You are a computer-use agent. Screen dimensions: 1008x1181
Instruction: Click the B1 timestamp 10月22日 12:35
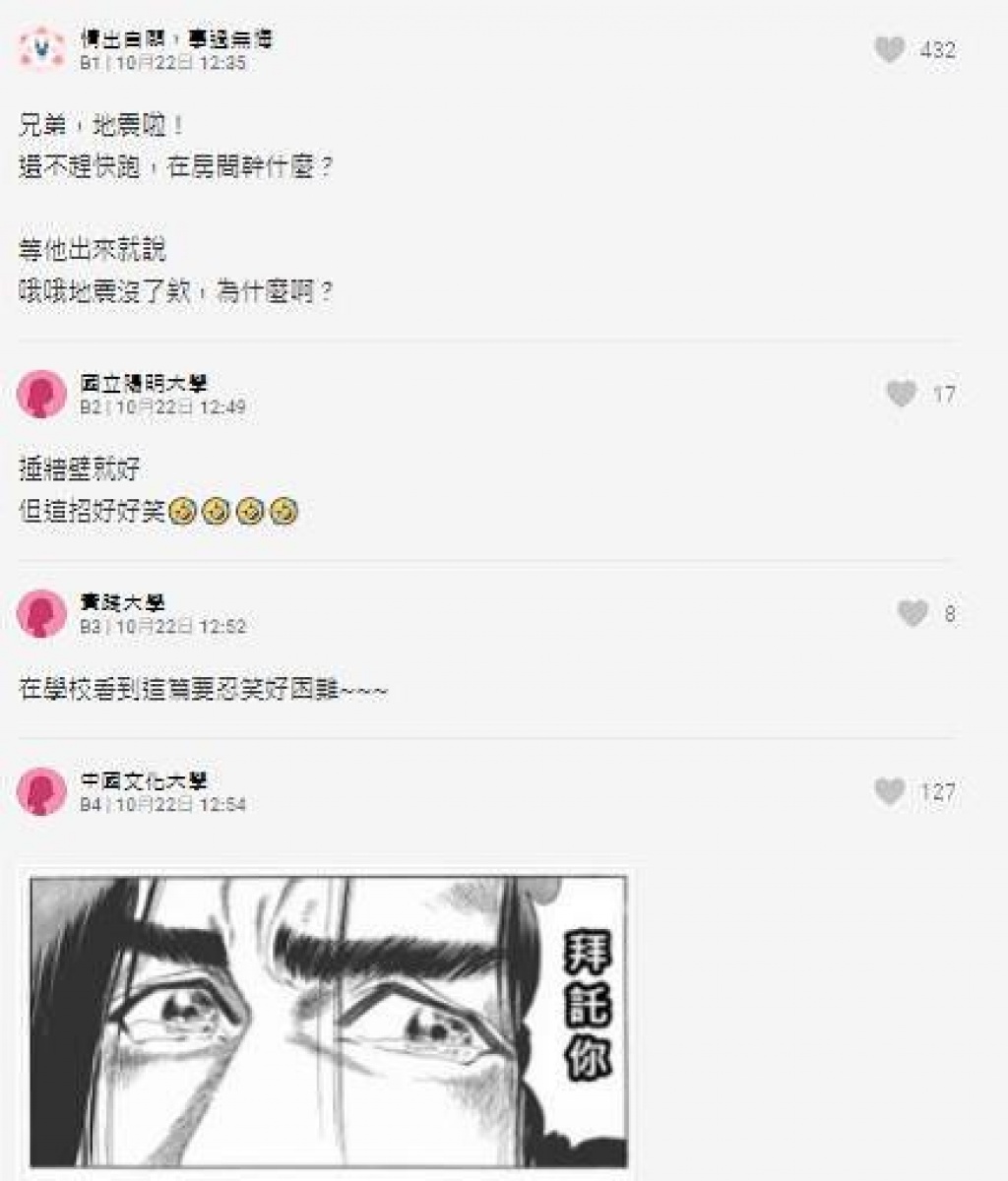coord(181,62)
